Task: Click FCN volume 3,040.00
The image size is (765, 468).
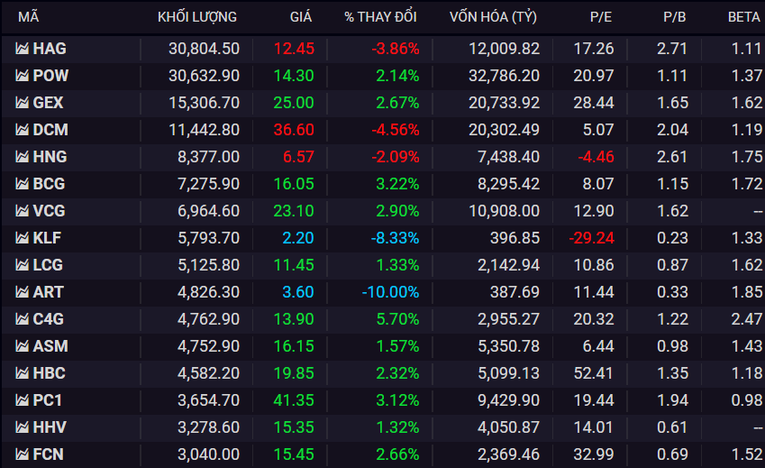Action: [208, 454]
